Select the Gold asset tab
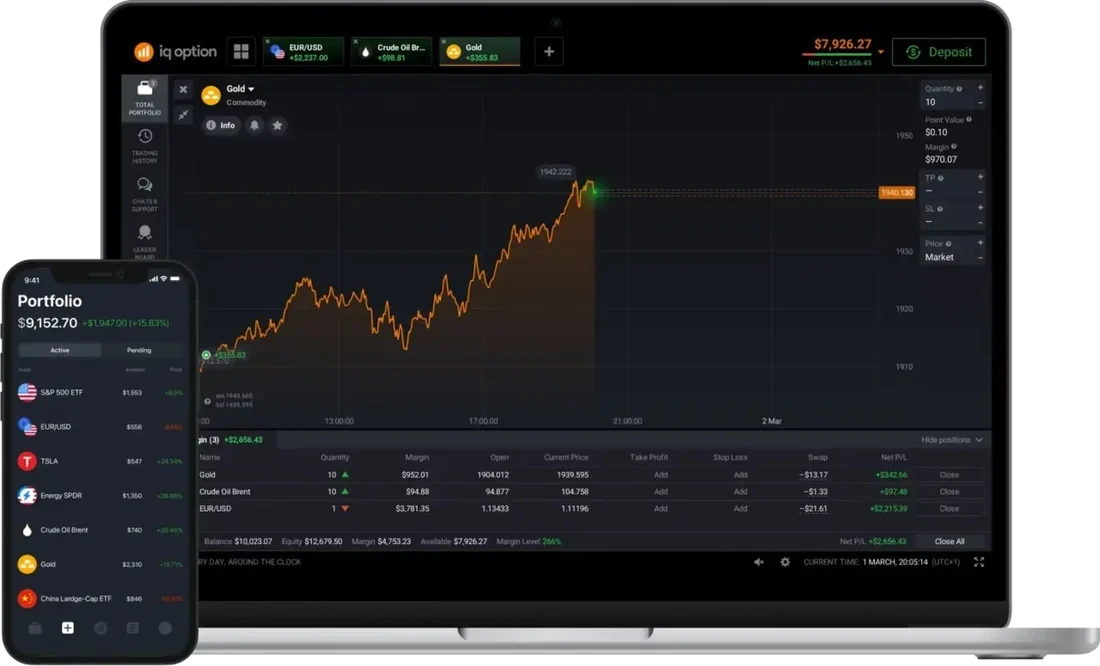This screenshot has width=1100, height=666. pos(480,52)
